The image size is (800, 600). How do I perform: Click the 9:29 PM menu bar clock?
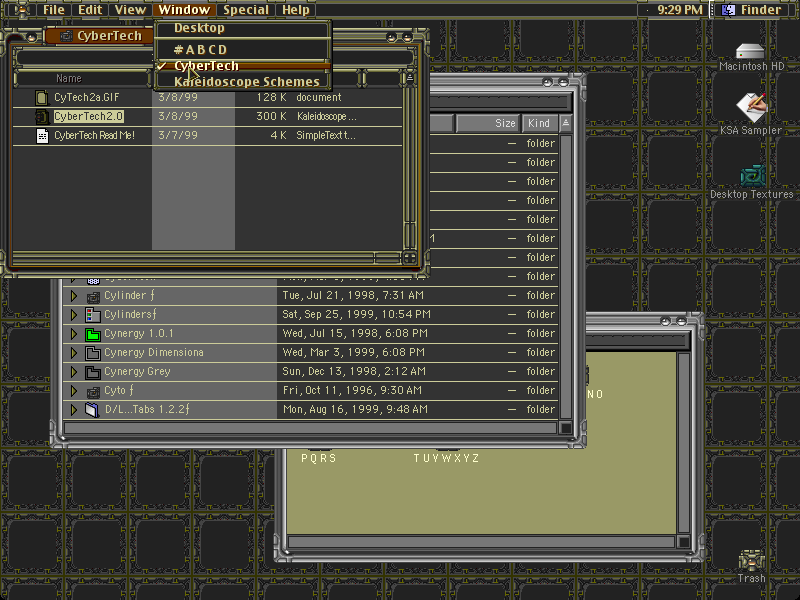[x=680, y=10]
